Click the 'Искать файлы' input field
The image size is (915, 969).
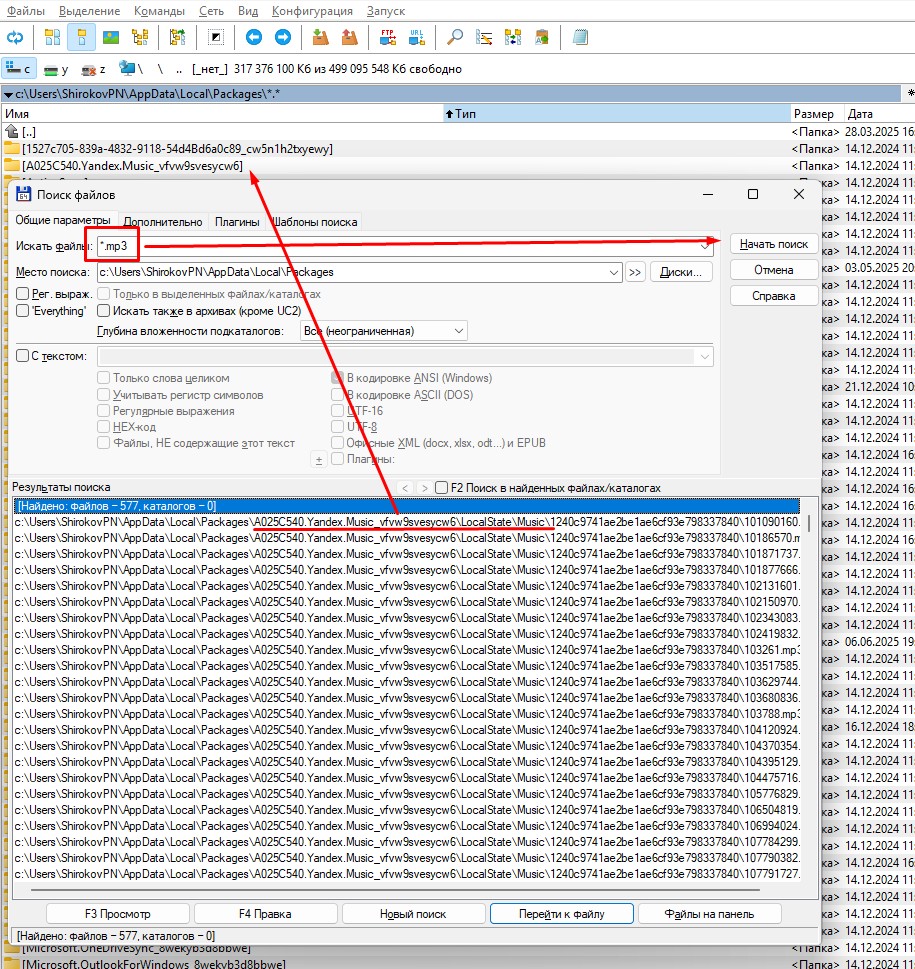click(x=400, y=245)
